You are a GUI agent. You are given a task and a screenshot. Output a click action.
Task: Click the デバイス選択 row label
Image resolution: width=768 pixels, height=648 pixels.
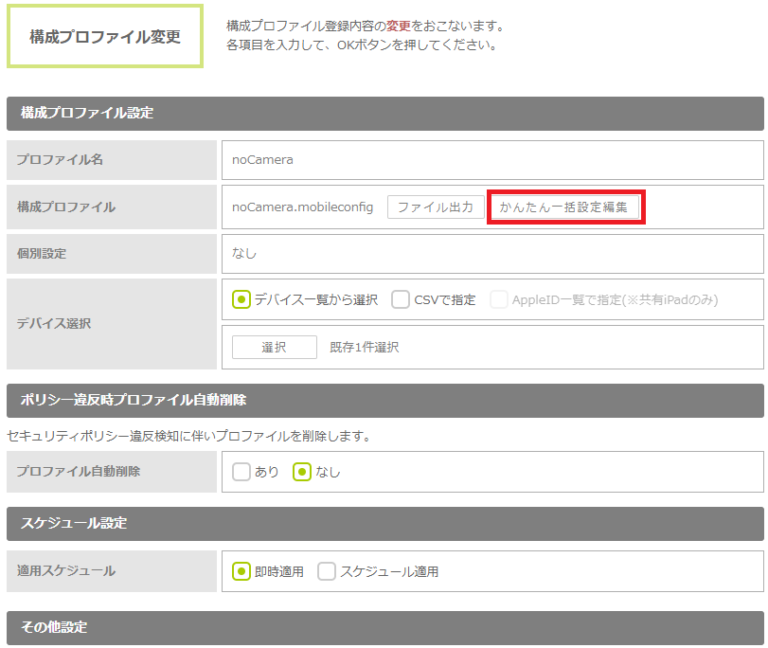pyautogui.click(x=112, y=324)
